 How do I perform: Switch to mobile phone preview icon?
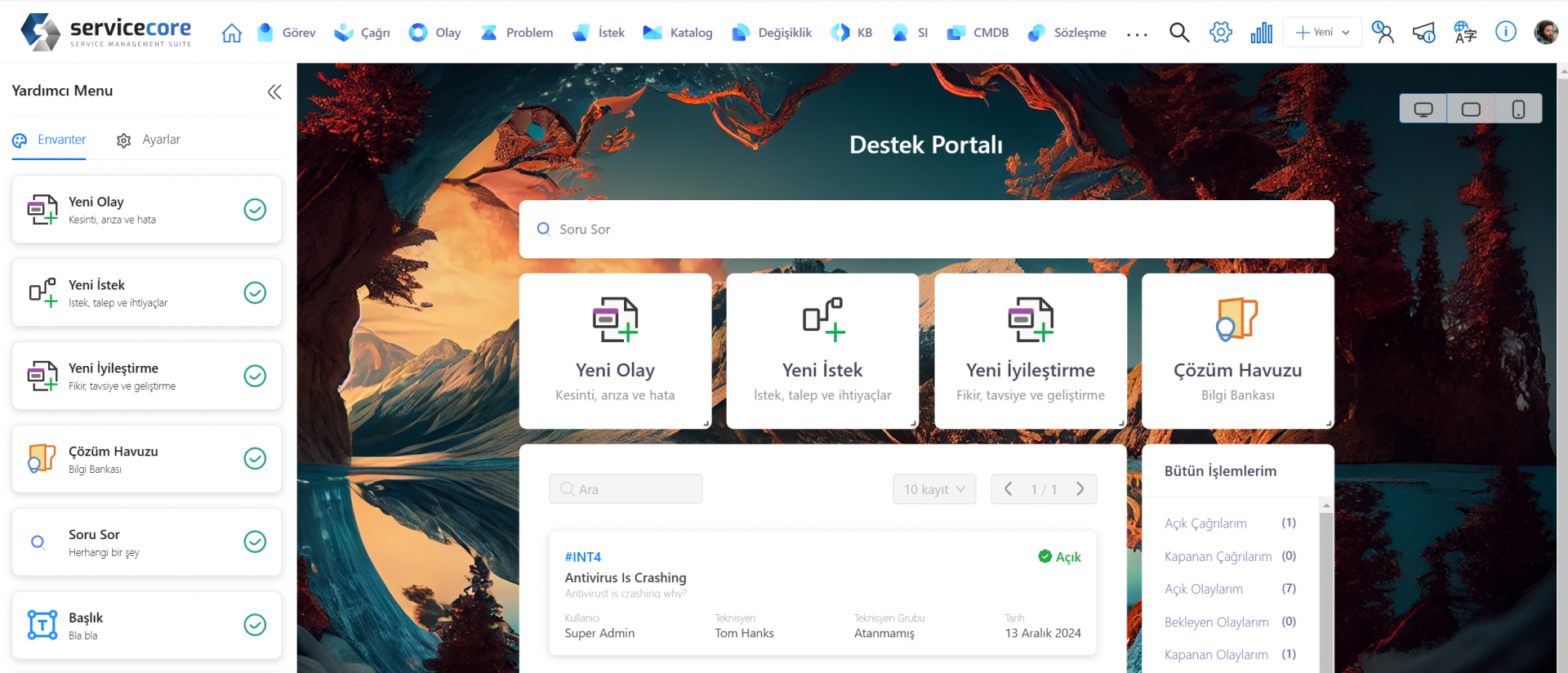tap(1518, 109)
